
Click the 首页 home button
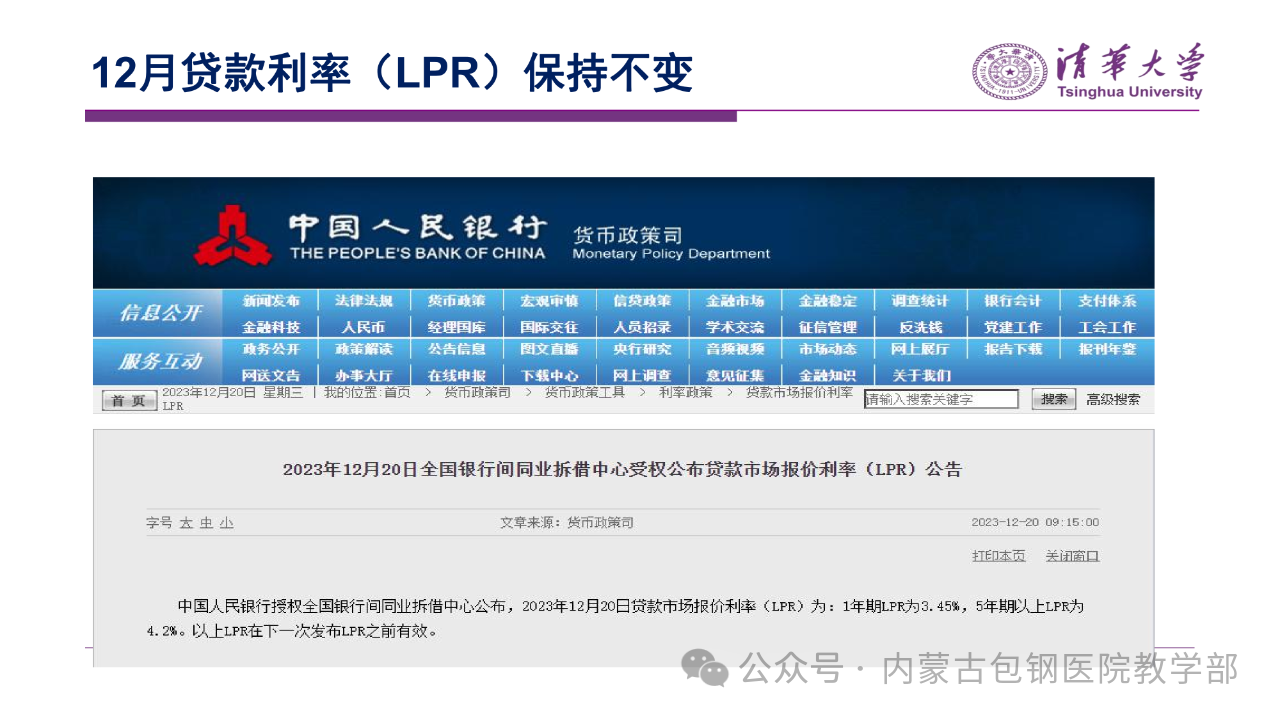point(129,400)
